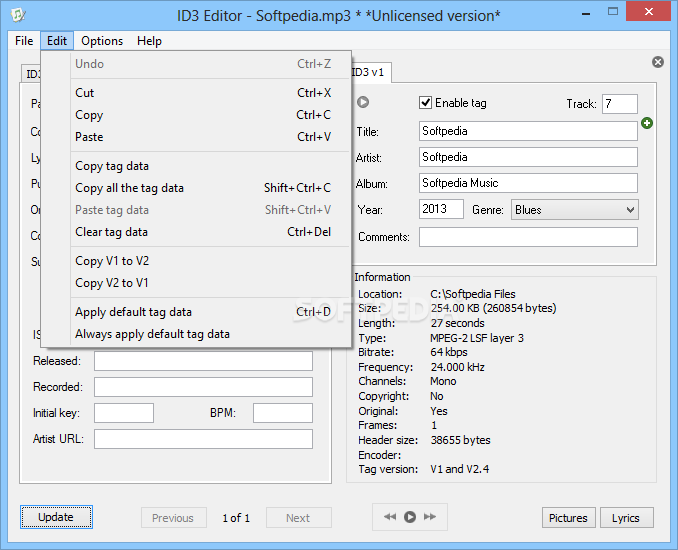The width and height of the screenshot is (678, 550).
Task: Click the frequency value 24.000 kHz
Action: point(457,367)
